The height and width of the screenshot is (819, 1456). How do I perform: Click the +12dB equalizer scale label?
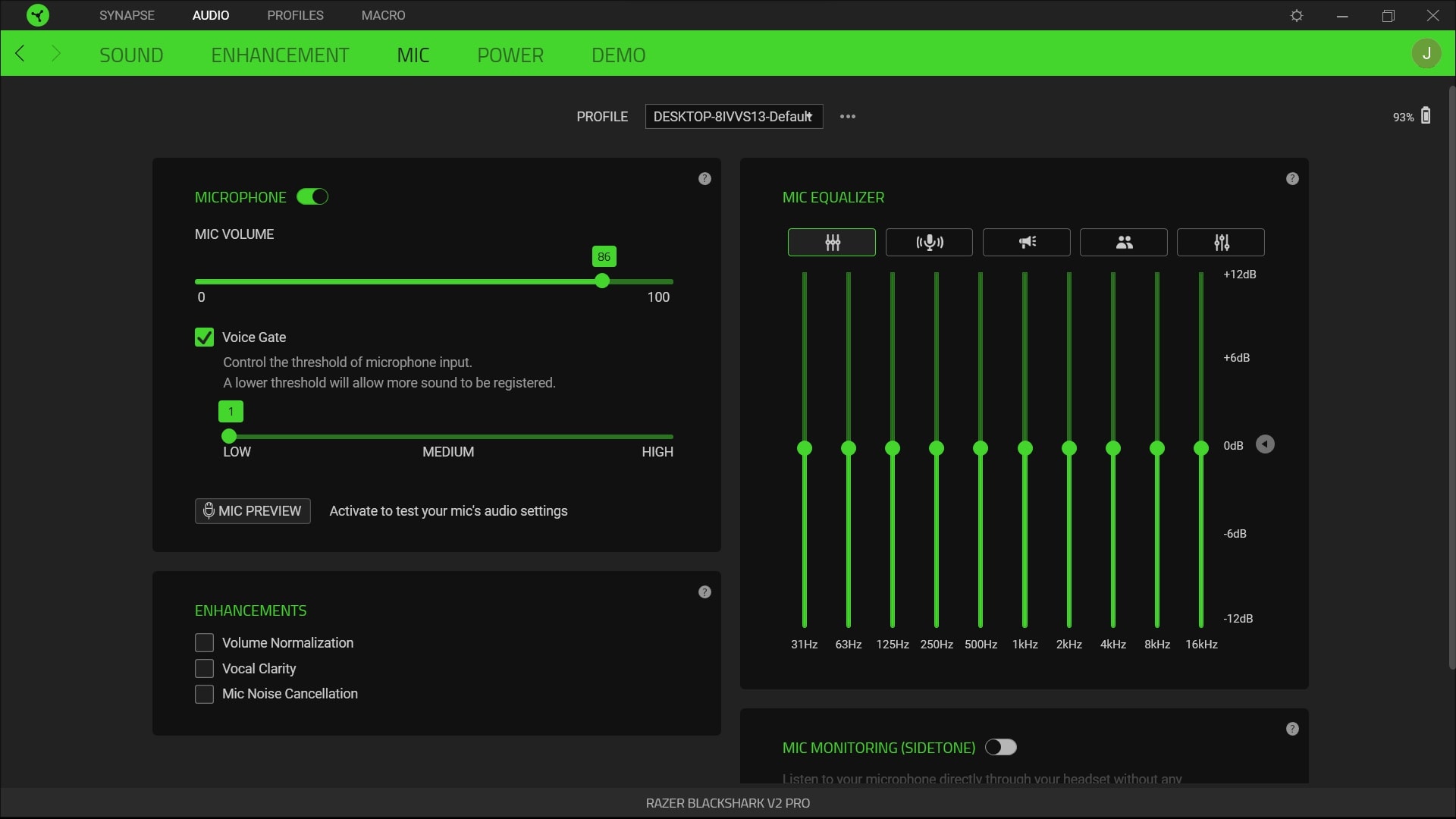coord(1240,275)
